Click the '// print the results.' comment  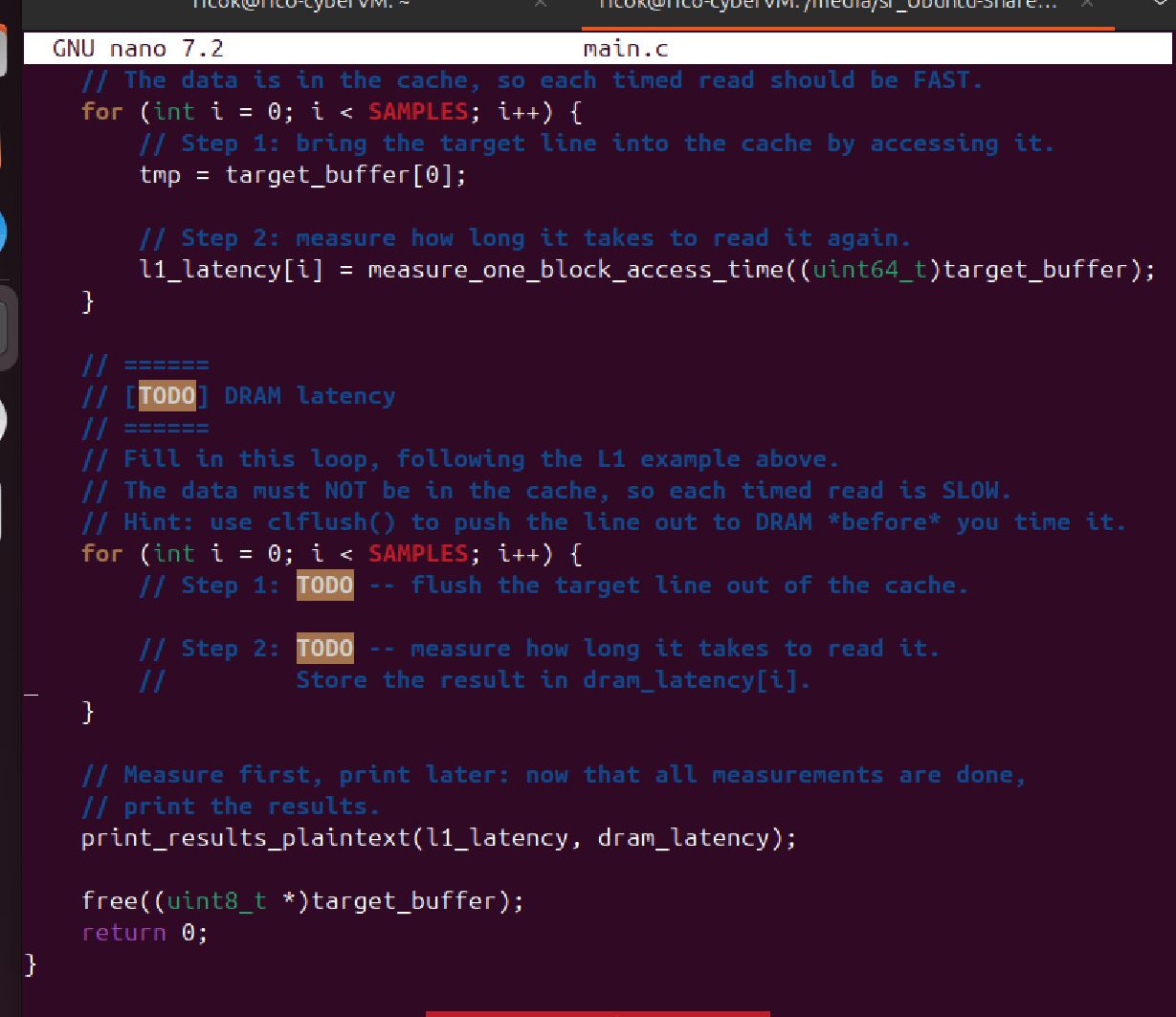coord(231,807)
